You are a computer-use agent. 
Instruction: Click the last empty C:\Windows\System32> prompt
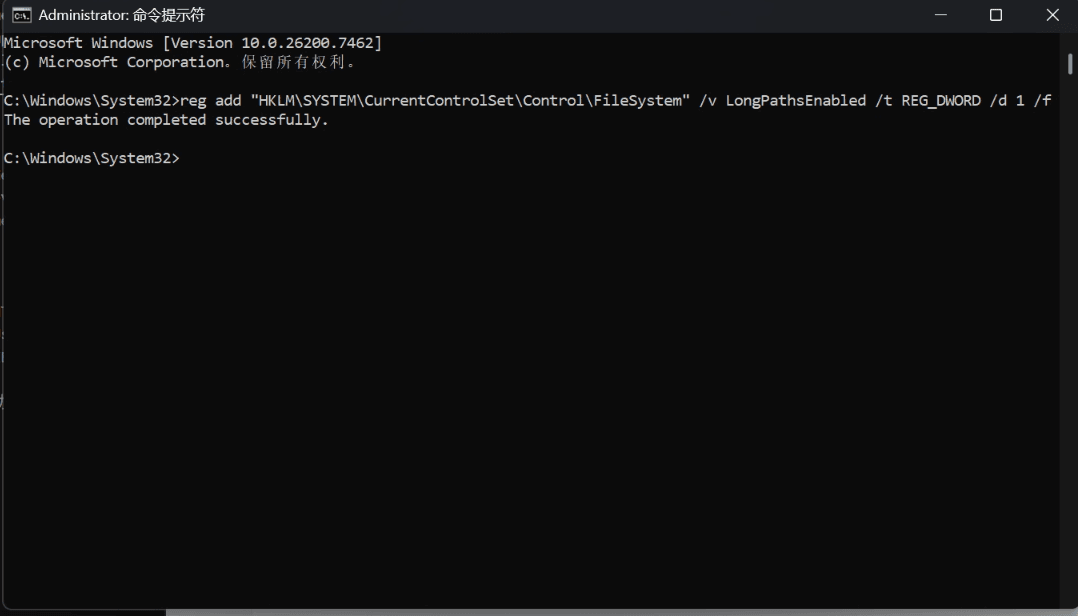tap(91, 158)
